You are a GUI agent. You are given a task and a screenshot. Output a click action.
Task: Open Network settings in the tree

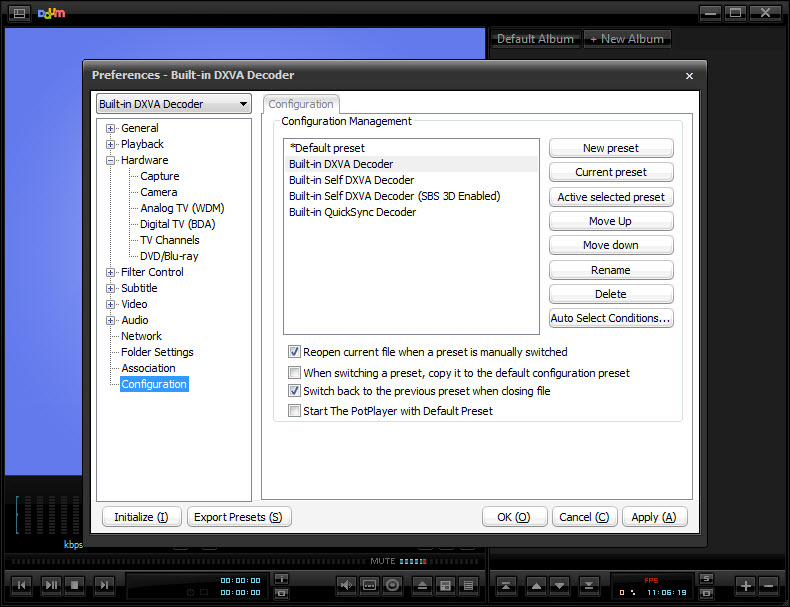pos(142,336)
